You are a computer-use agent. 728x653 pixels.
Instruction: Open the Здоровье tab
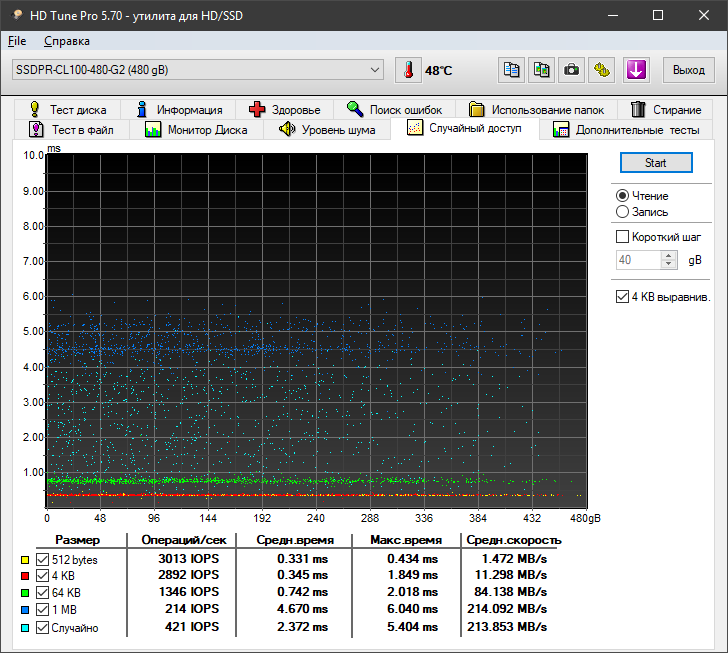284,110
